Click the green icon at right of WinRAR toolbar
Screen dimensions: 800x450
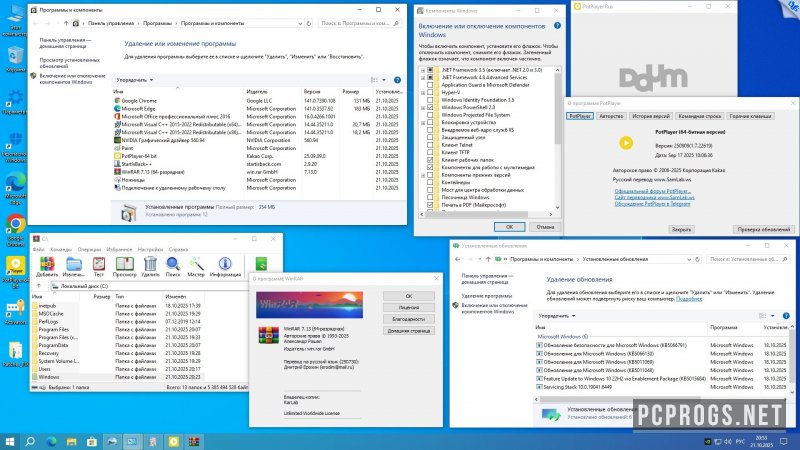pyautogui.click(x=261, y=264)
